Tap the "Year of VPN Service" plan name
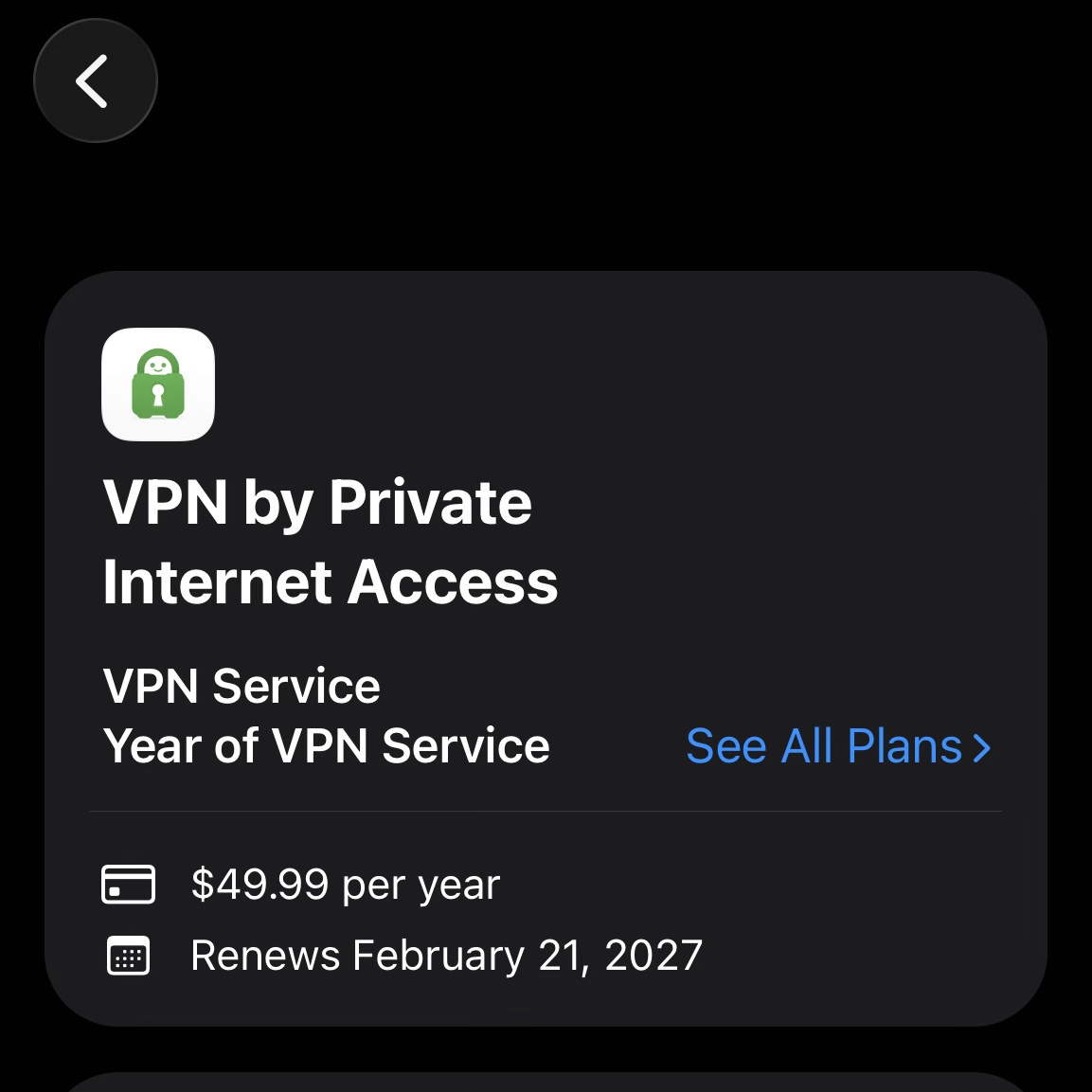Image resolution: width=1092 pixels, height=1092 pixels. point(326,746)
